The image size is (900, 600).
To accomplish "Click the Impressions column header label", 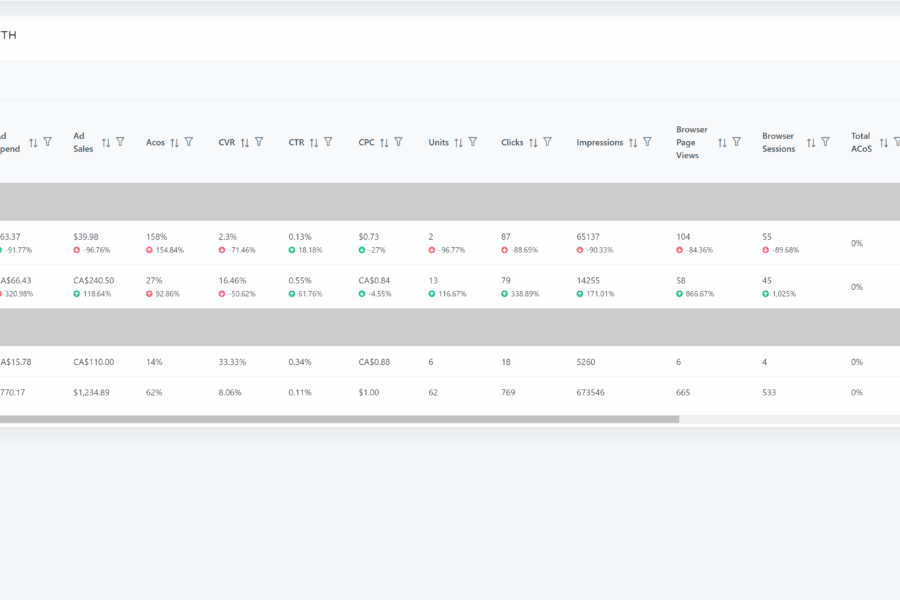I will 599,143.
